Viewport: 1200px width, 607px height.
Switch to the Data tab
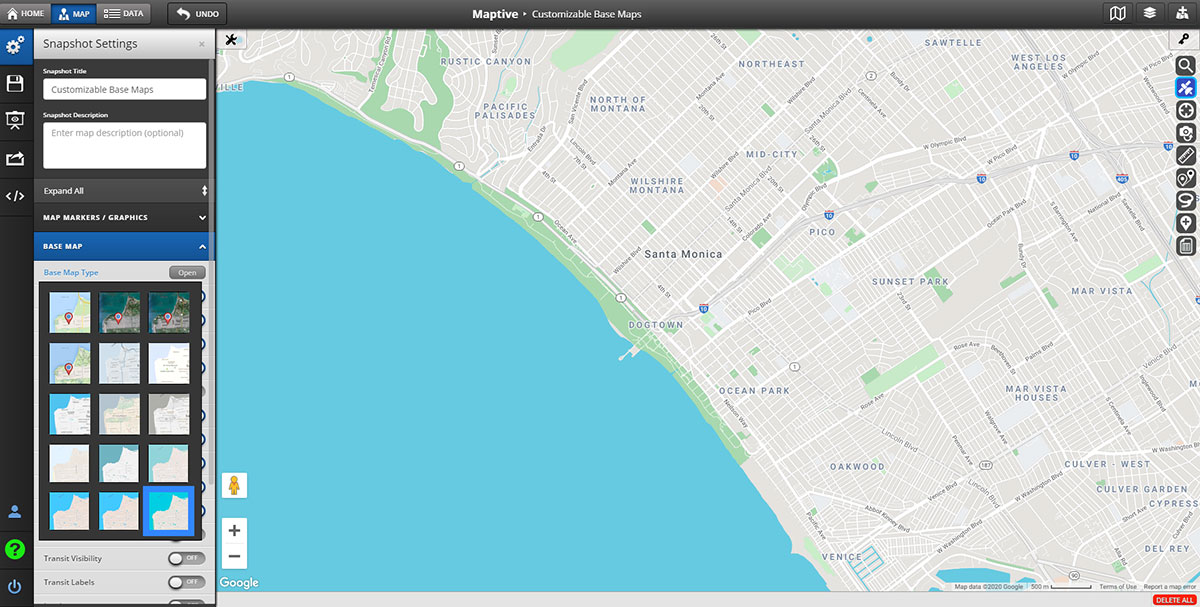tap(124, 14)
